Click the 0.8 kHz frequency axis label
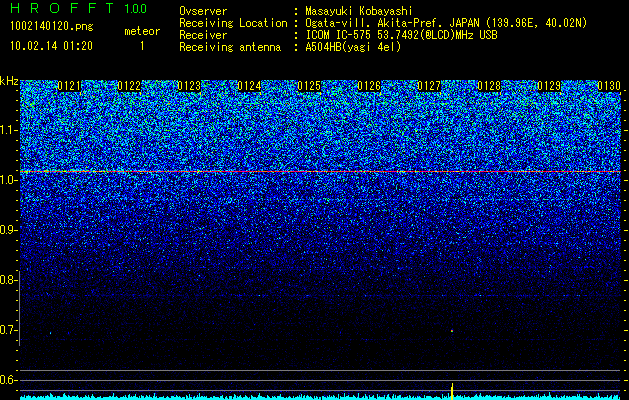Image resolution: width=629 pixels, height=400 pixels. pyautogui.click(x=9, y=280)
